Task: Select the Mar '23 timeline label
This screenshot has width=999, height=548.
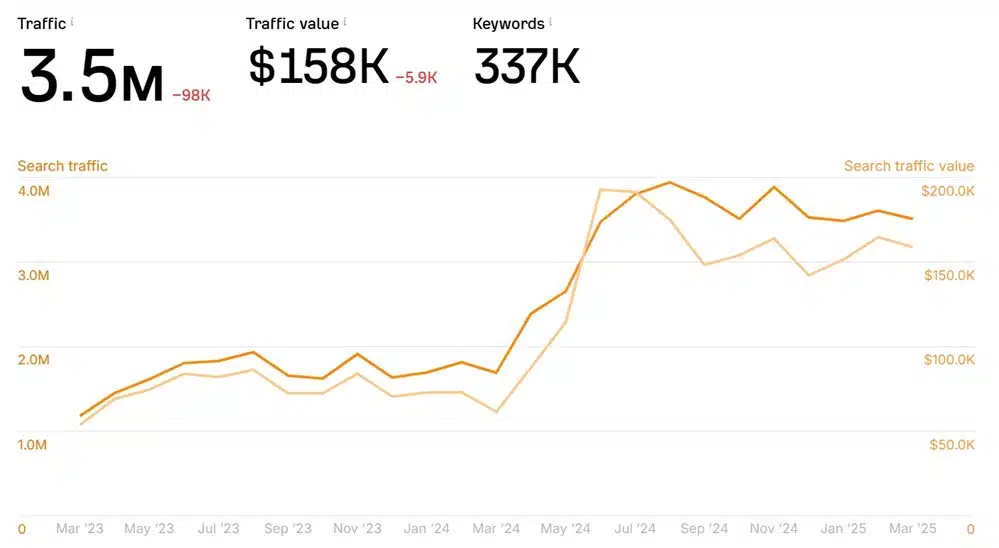Action: tap(80, 528)
